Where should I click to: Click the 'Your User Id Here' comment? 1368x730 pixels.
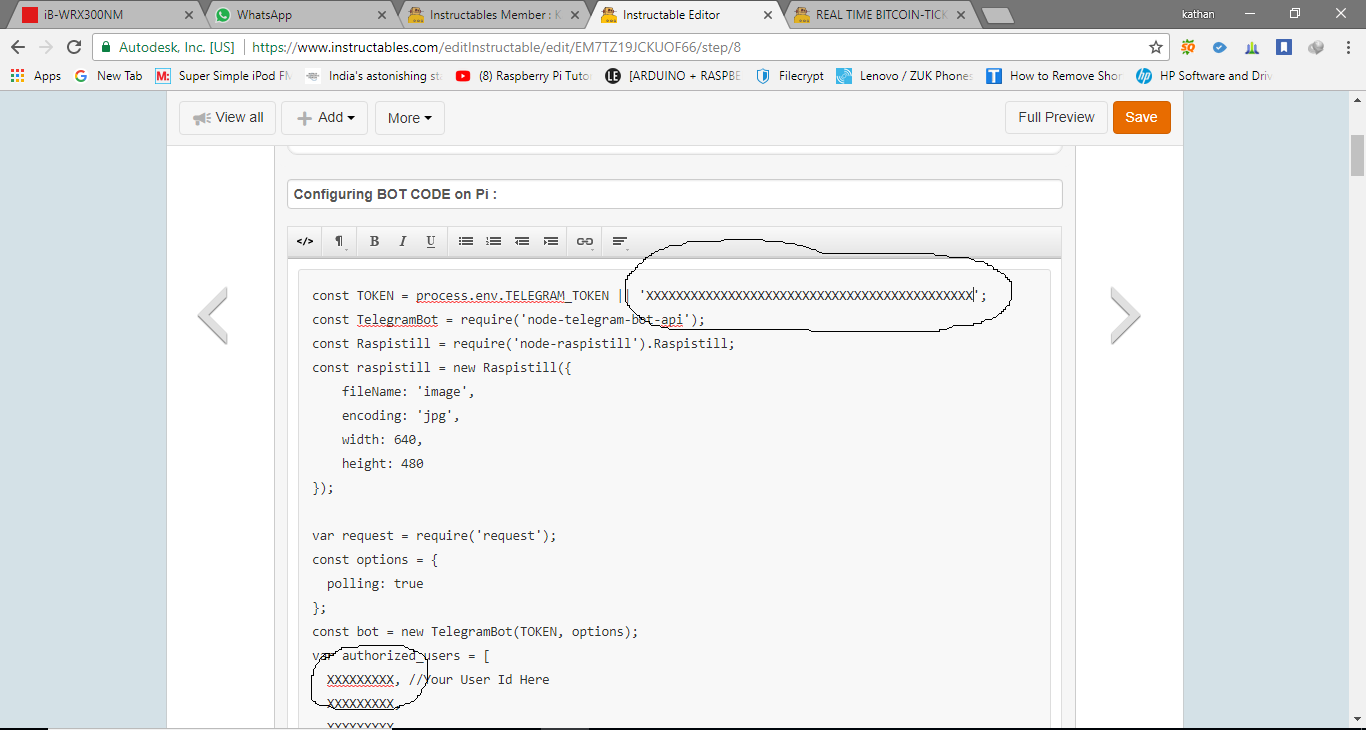tap(479, 680)
